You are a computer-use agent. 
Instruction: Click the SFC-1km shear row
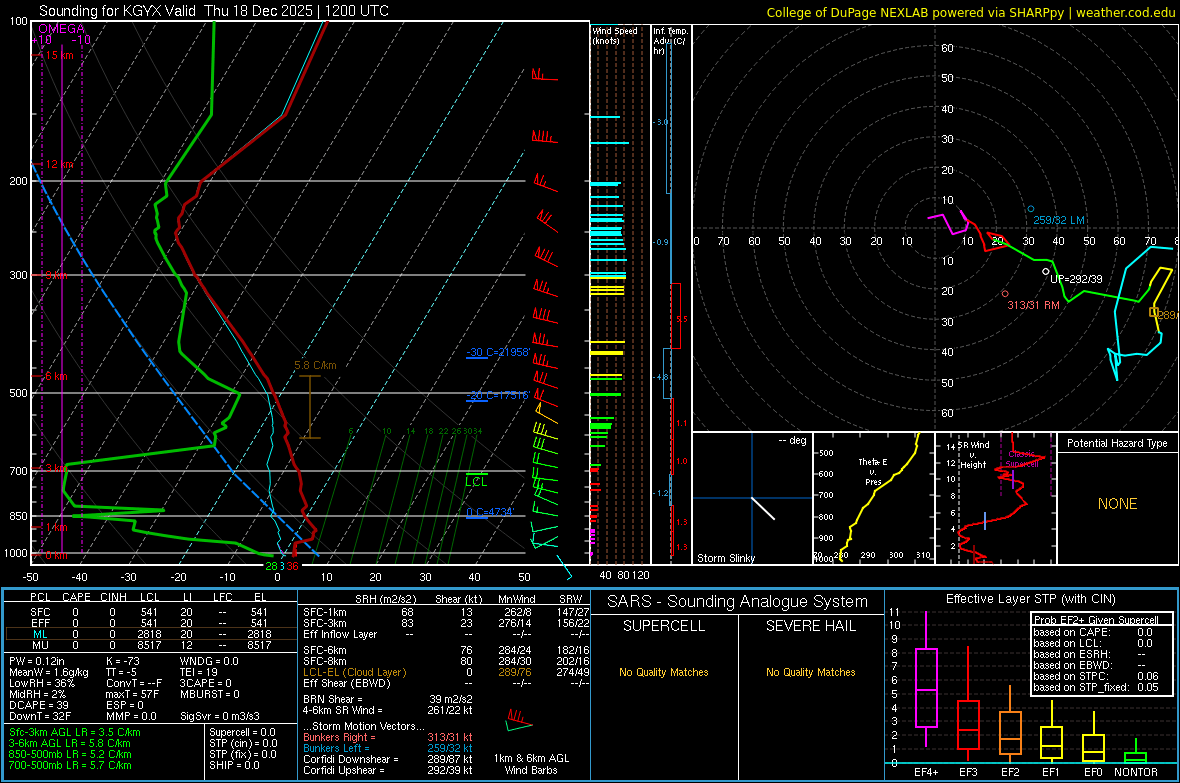click(x=446, y=612)
